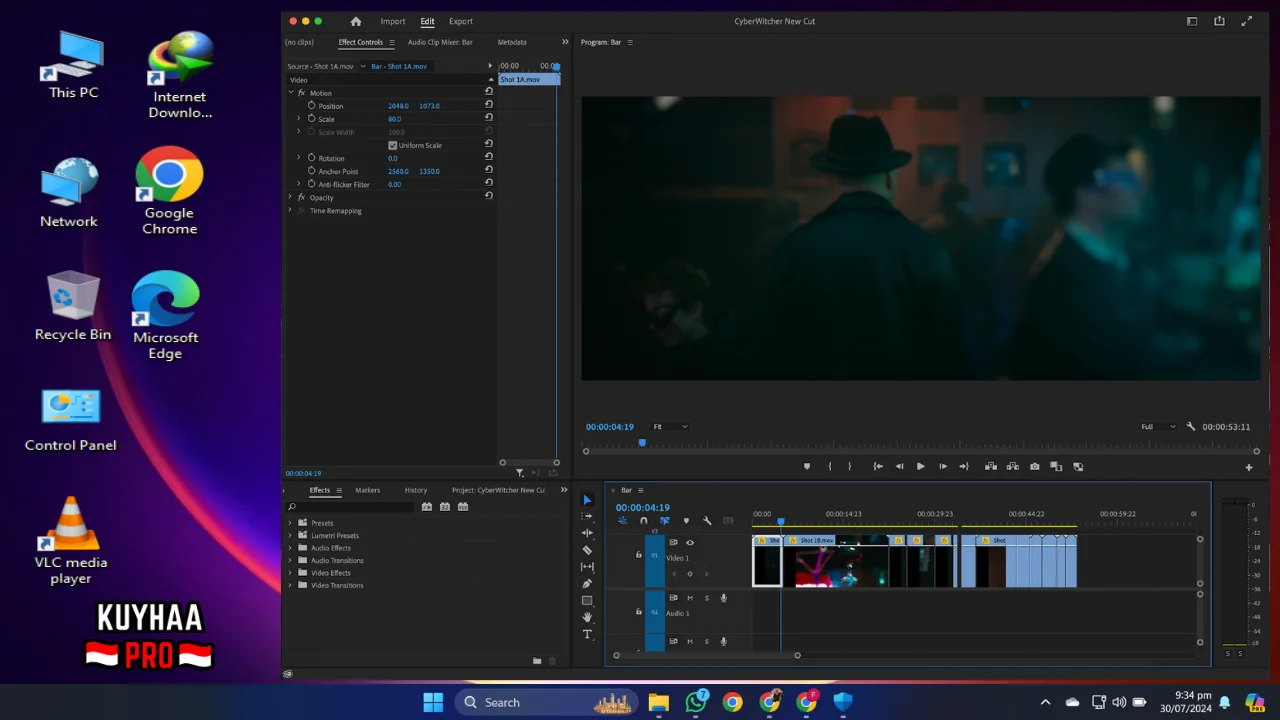Viewport: 1280px width, 720px height.
Task: Open timeline display settings wrench
Action: [x=707, y=521]
